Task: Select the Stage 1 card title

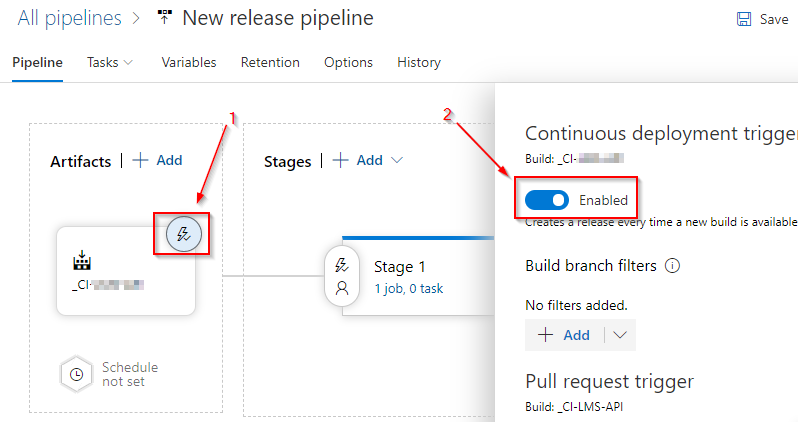Action: (400, 266)
